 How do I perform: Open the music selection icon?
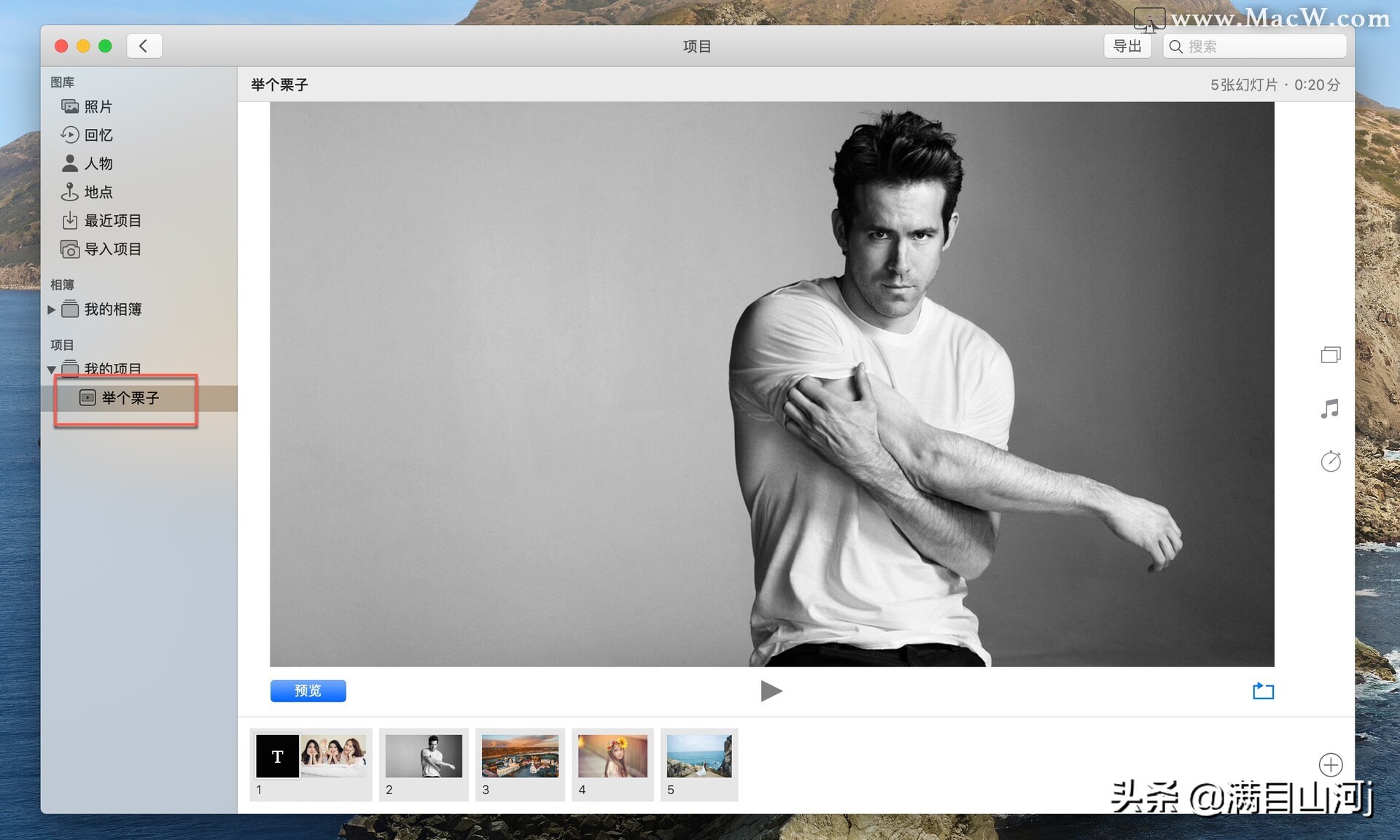(x=1330, y=408)
